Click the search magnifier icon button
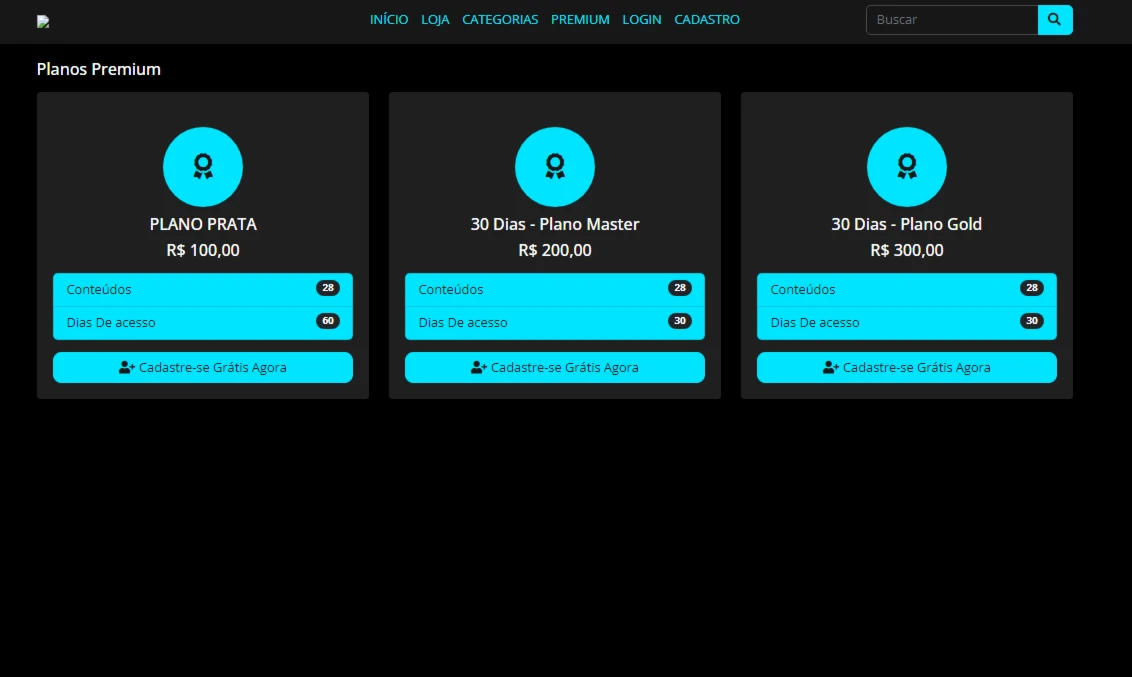 (x=1054, y=20)
